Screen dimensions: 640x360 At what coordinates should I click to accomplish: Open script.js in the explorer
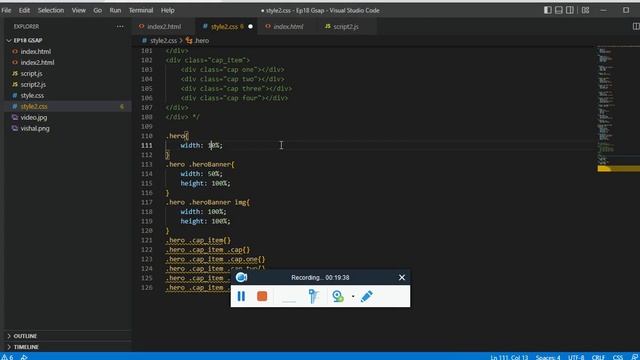click(31, 73)
